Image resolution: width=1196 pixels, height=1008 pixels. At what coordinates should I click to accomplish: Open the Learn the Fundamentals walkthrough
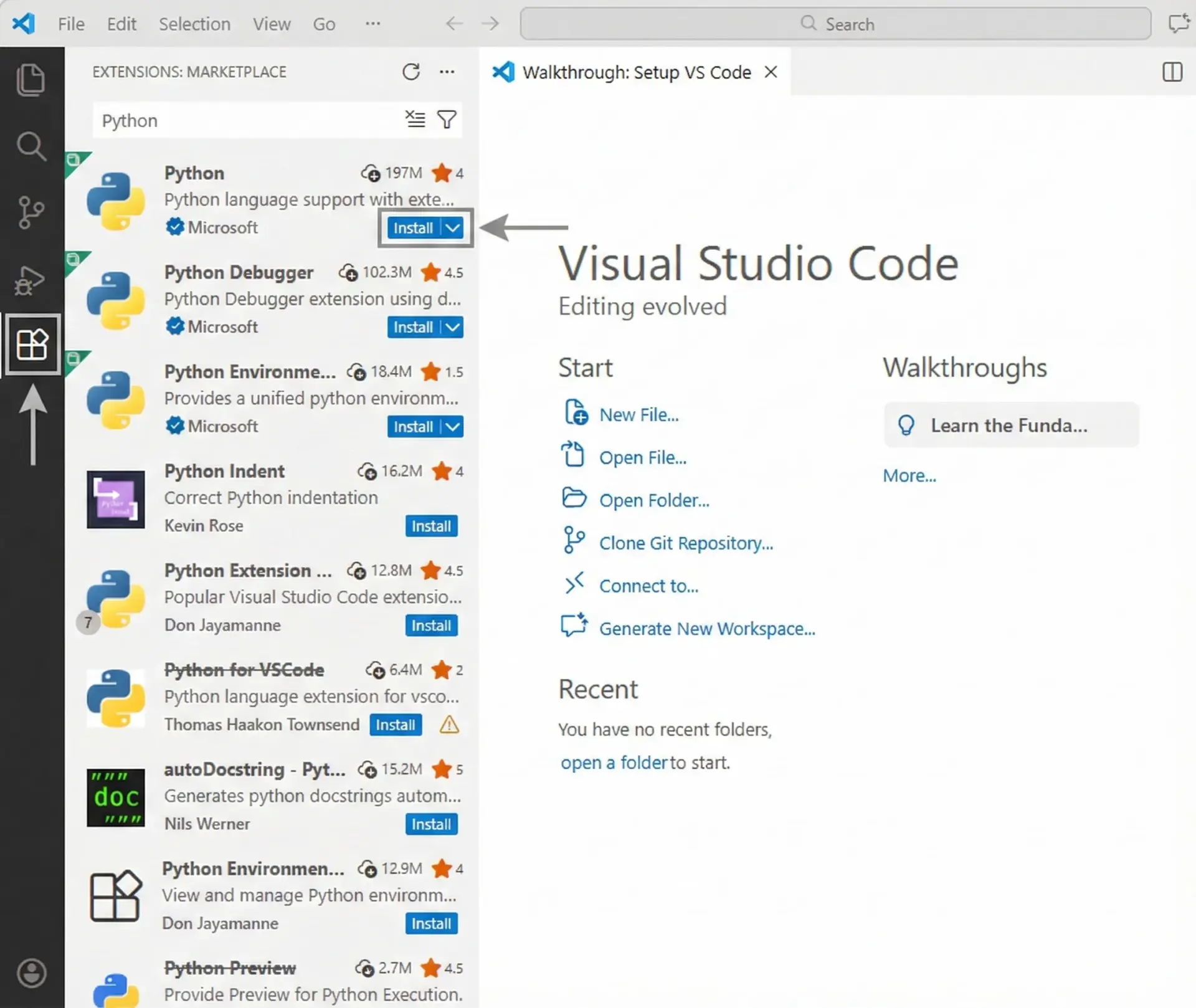pos(1010,426)
